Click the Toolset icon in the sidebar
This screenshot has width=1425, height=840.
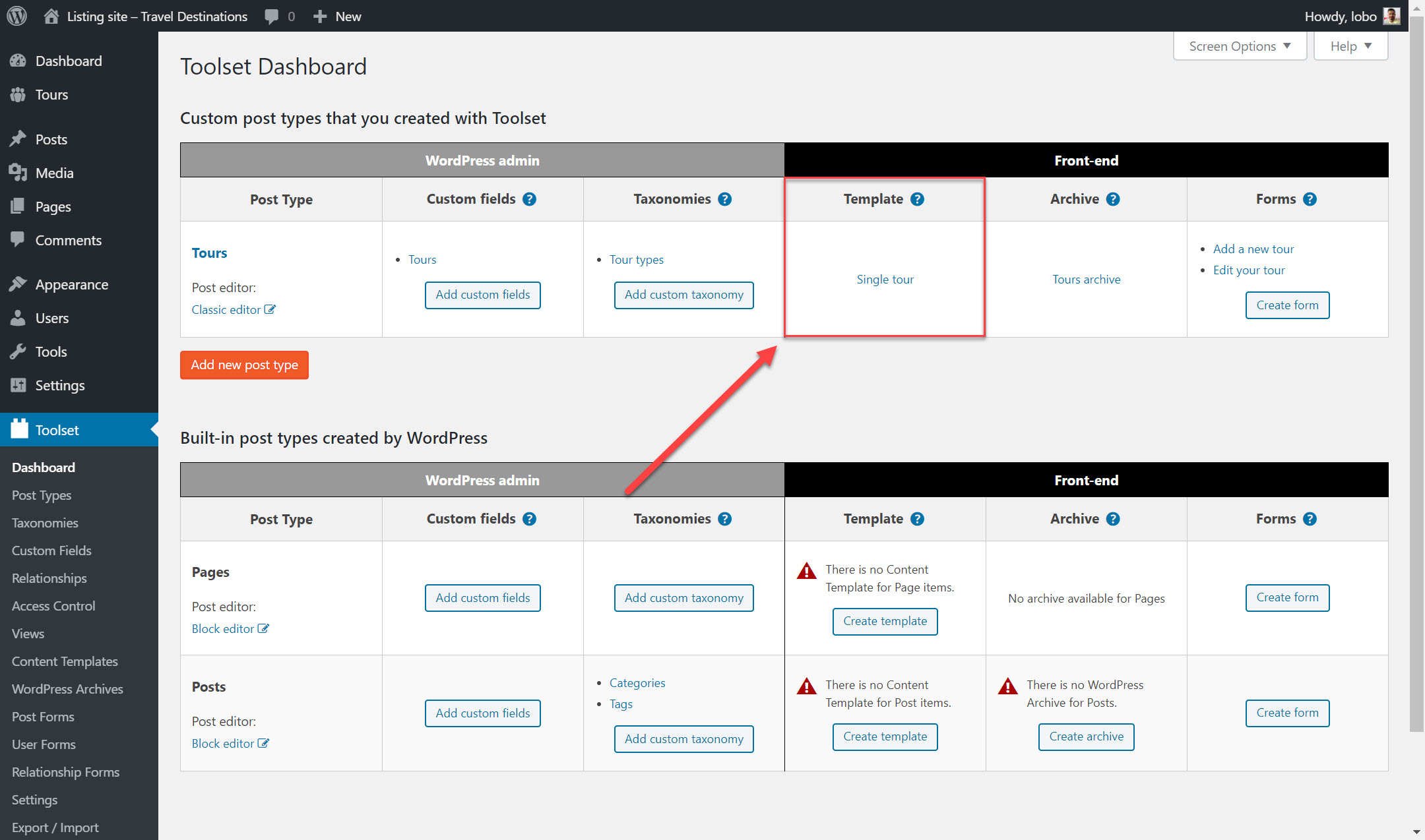20,429
